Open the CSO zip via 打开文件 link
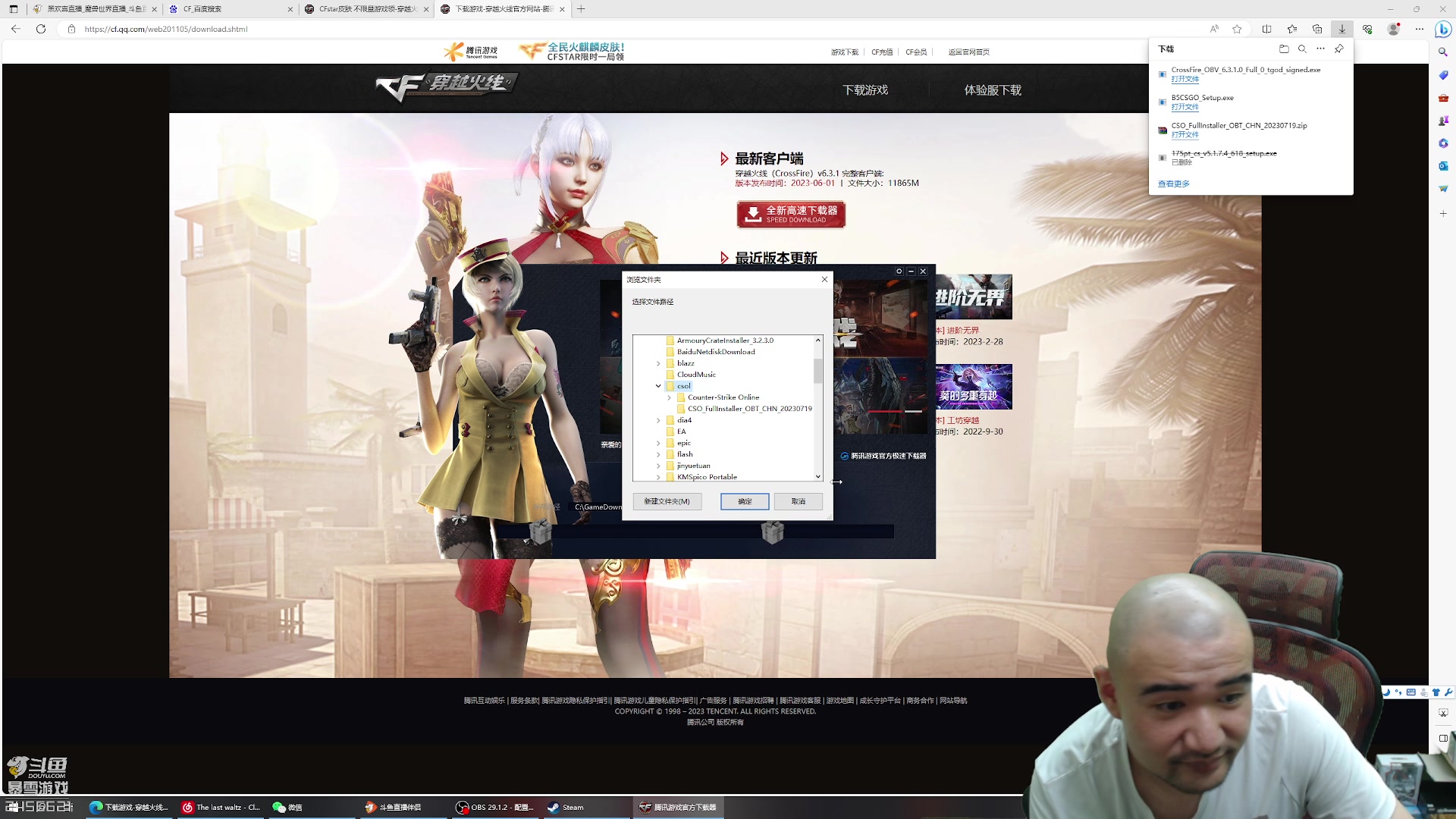Image resolution: width=1456 pixels, height=819 pixels. pos(1185,135)
